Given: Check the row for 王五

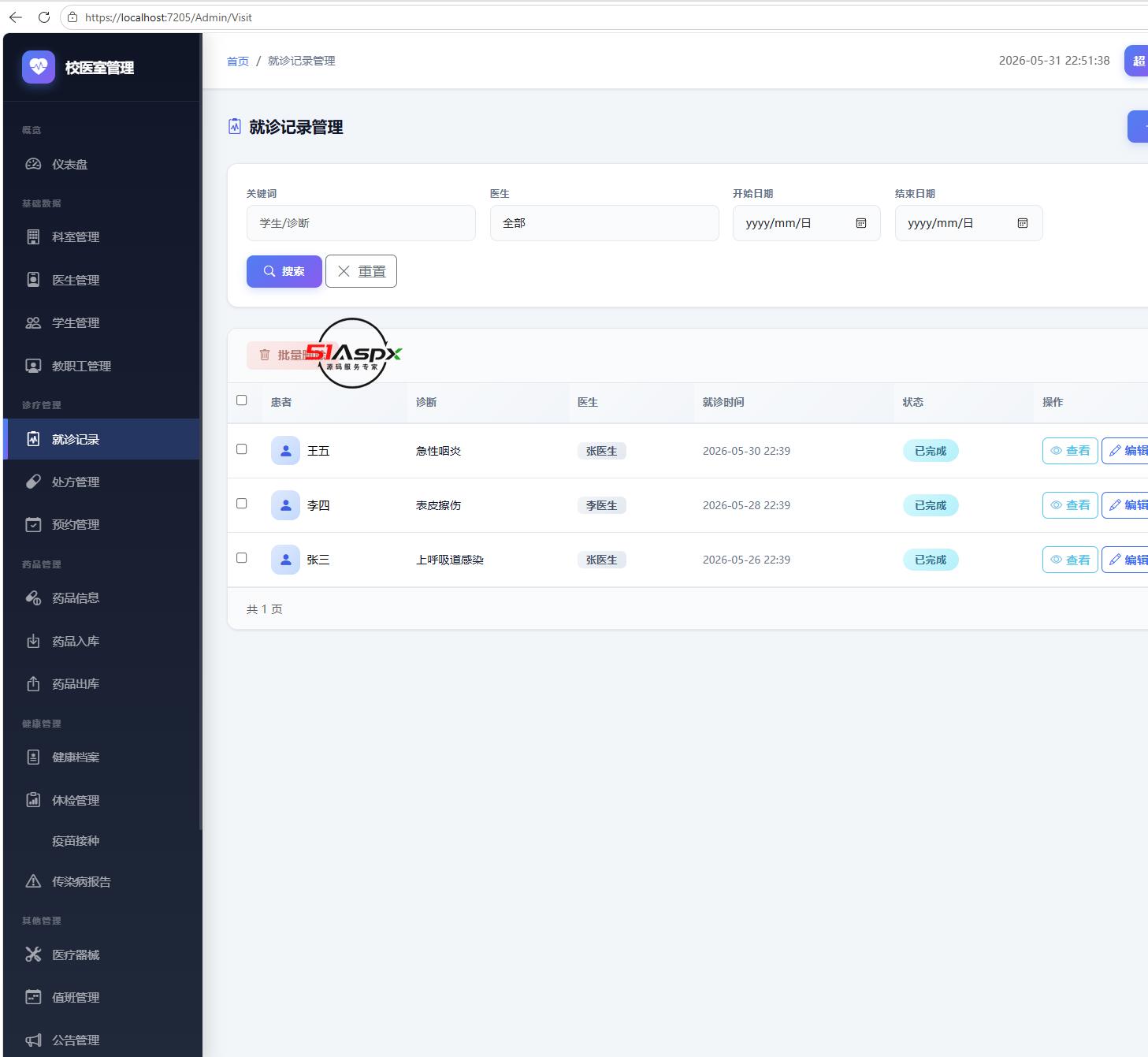Looking at the screenshot, I should pos(242,449).
